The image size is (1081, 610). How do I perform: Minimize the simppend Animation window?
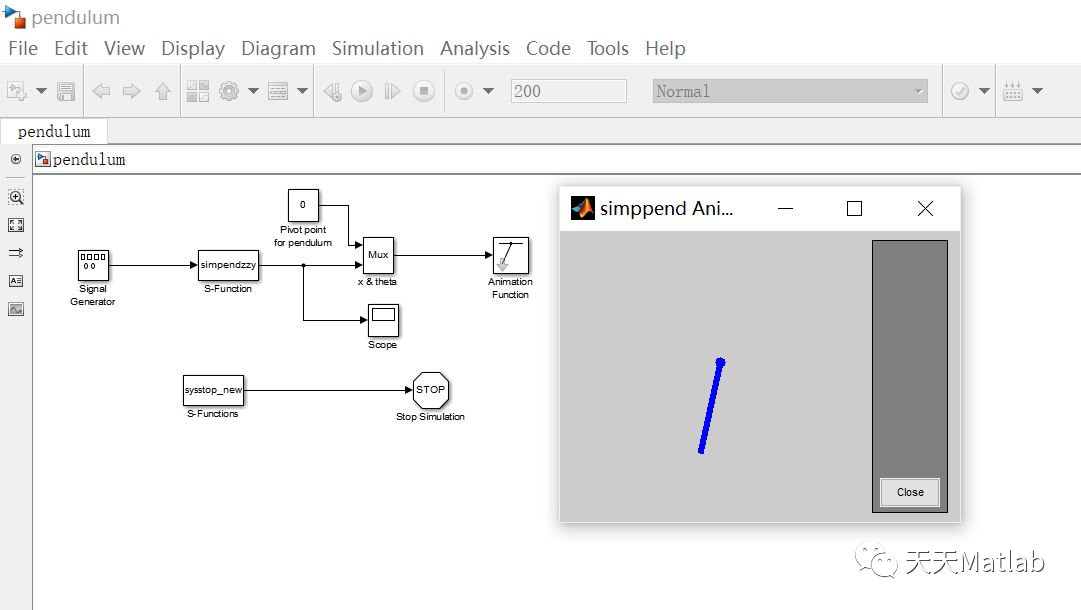tap(785, 208)
